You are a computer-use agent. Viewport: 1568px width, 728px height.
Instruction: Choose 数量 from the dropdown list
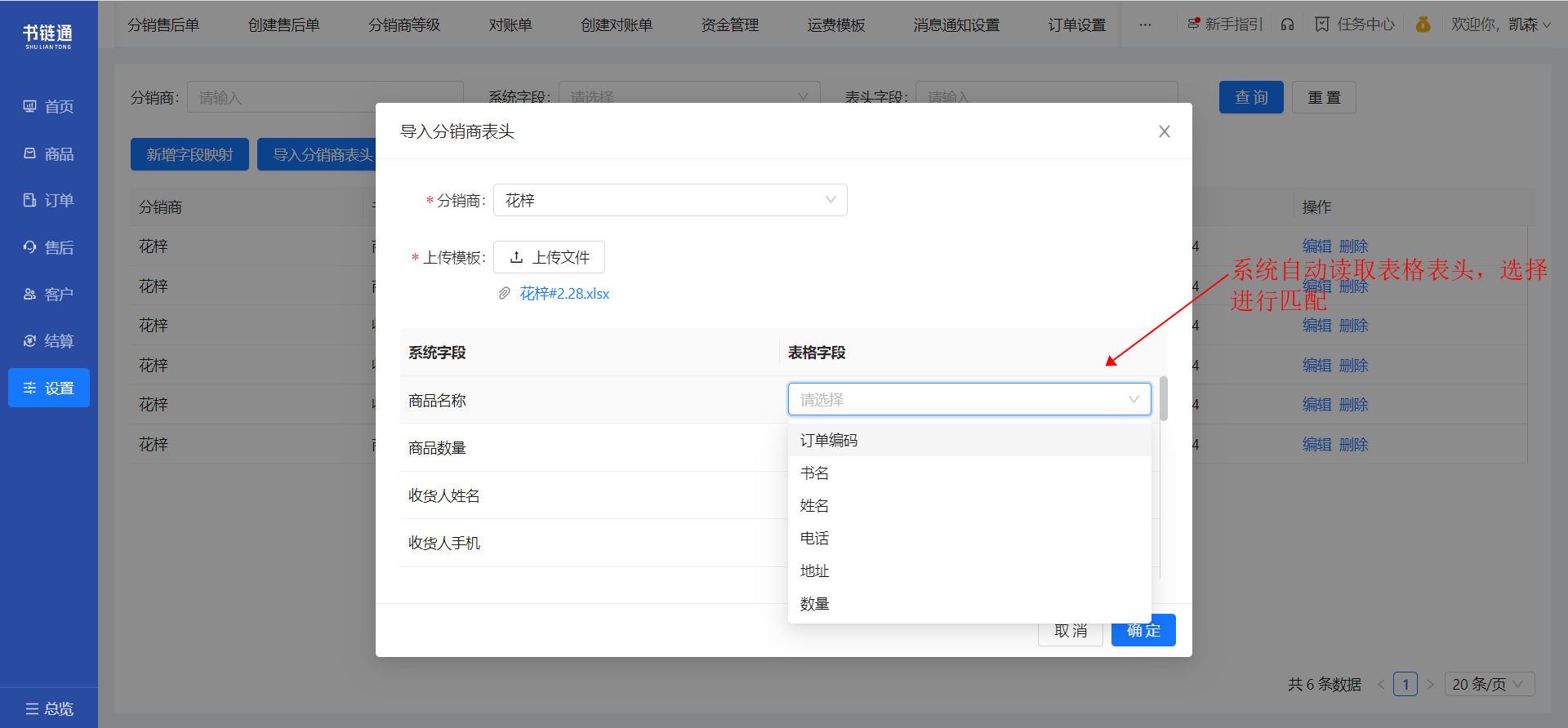coord(969,603)
